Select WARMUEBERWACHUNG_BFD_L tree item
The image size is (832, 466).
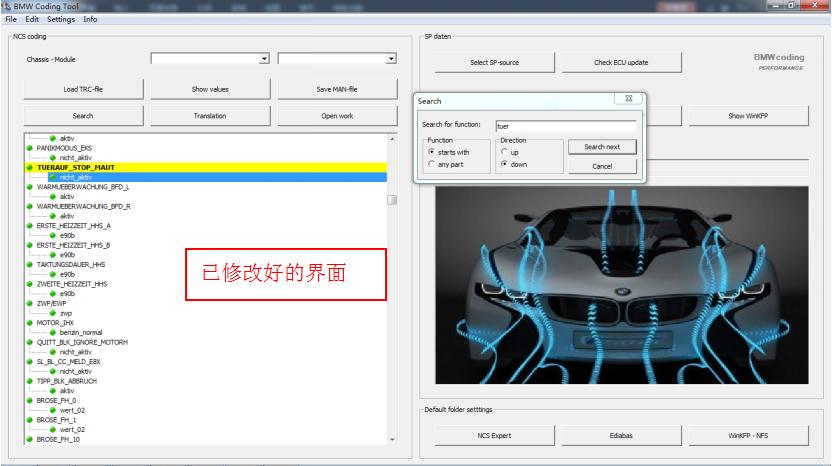point(82,187)
